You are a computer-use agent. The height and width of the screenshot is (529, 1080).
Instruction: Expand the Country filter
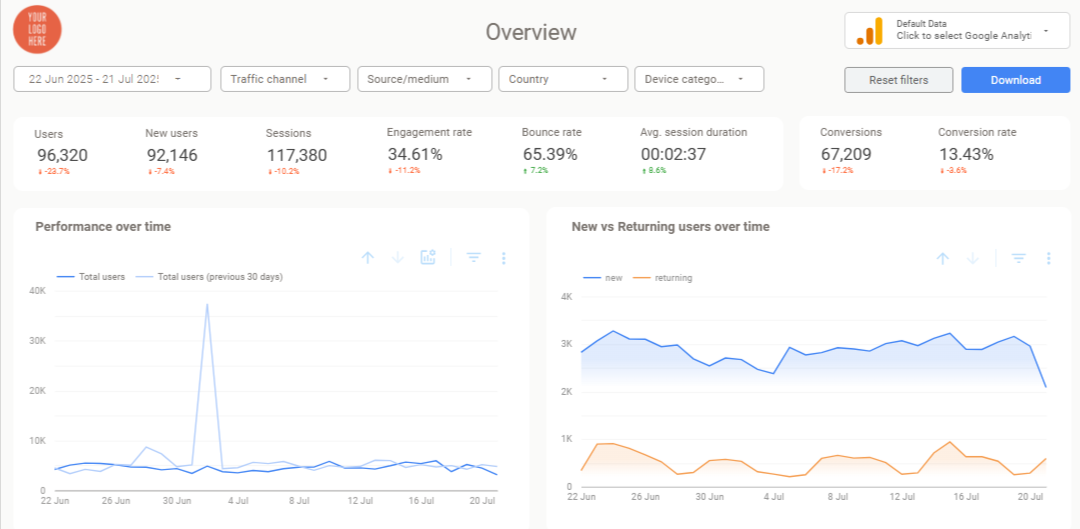point(563,79)
